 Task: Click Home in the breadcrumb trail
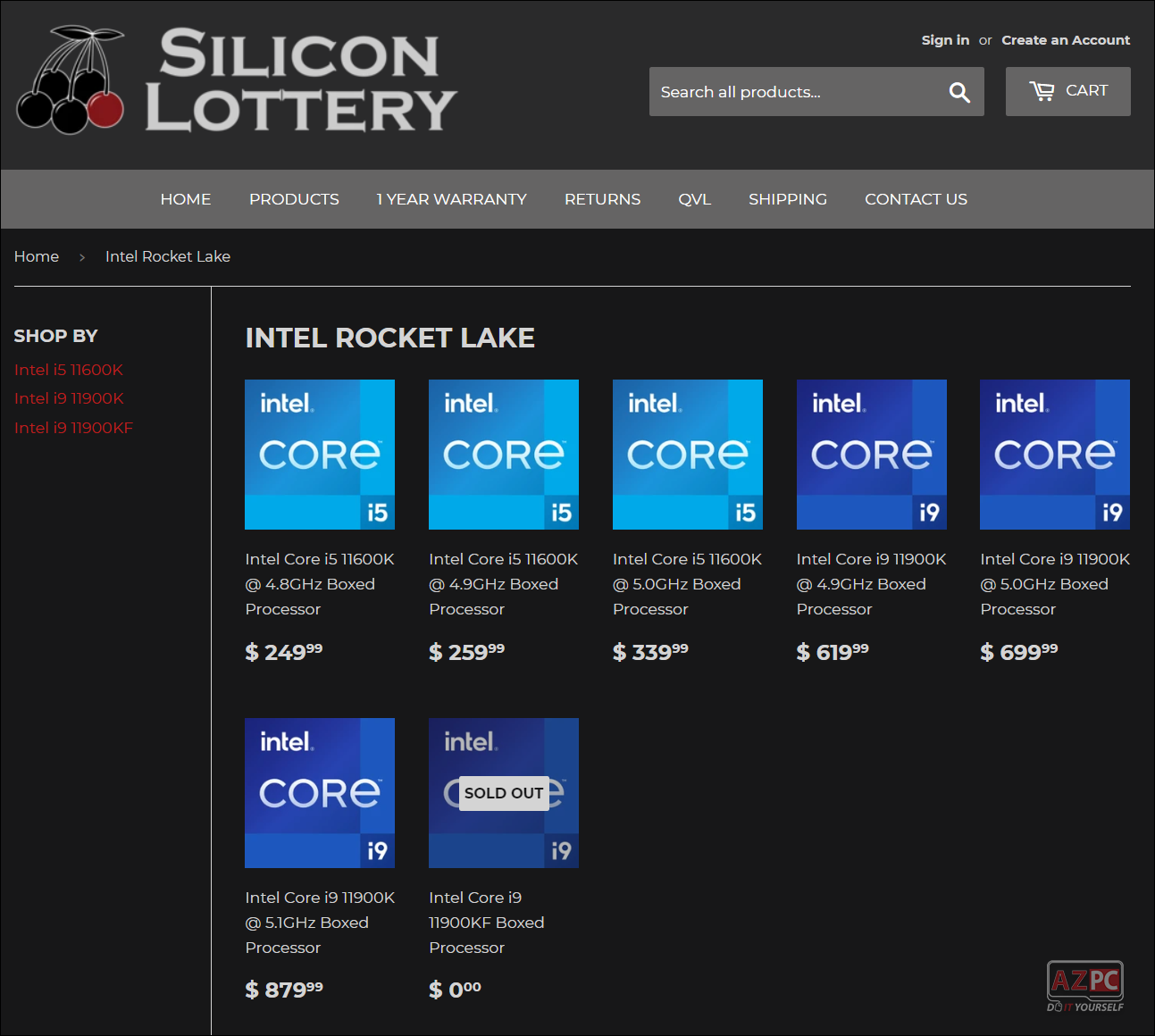[36, 256]
